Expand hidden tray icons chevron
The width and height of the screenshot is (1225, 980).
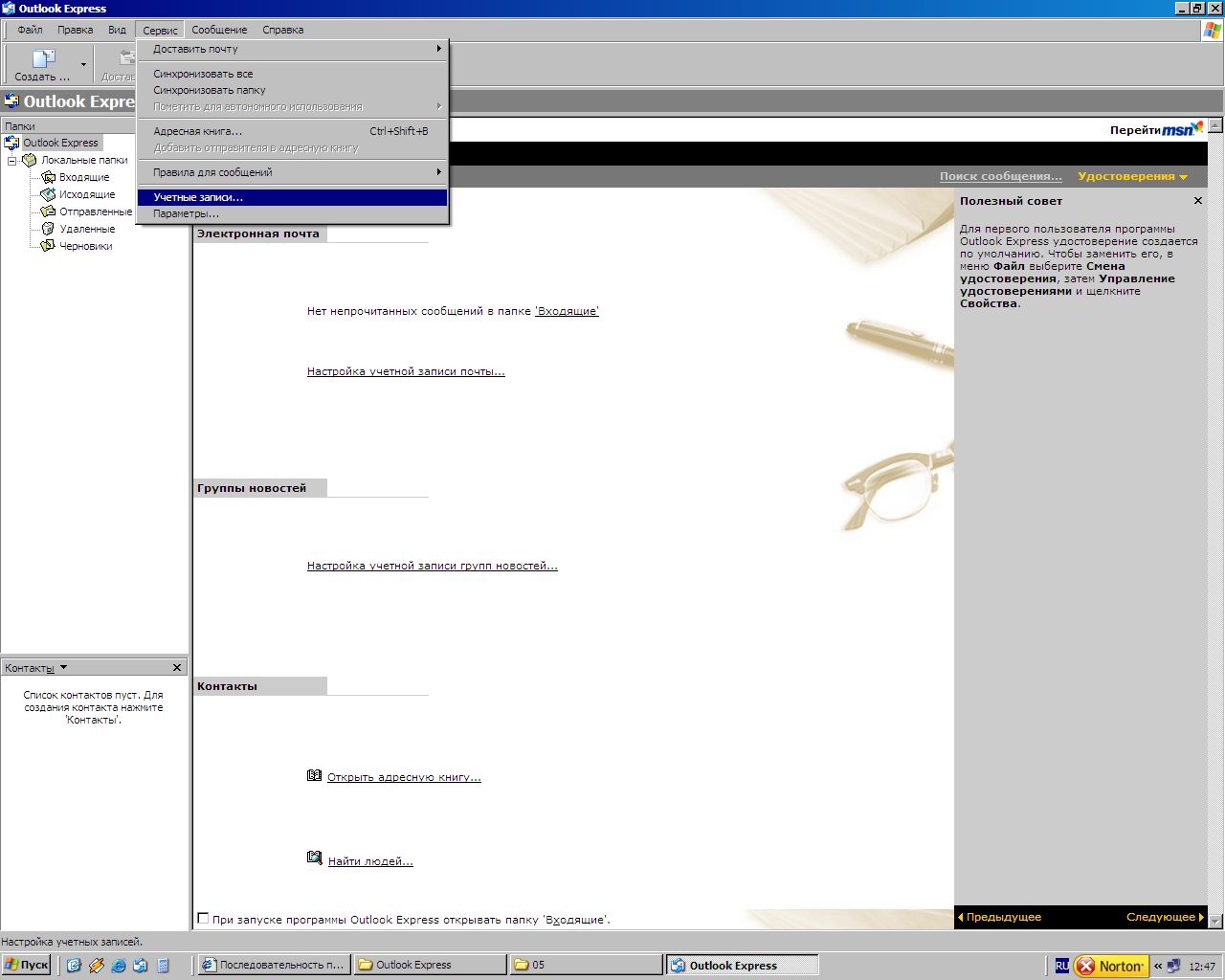(x=1158, y=967)
